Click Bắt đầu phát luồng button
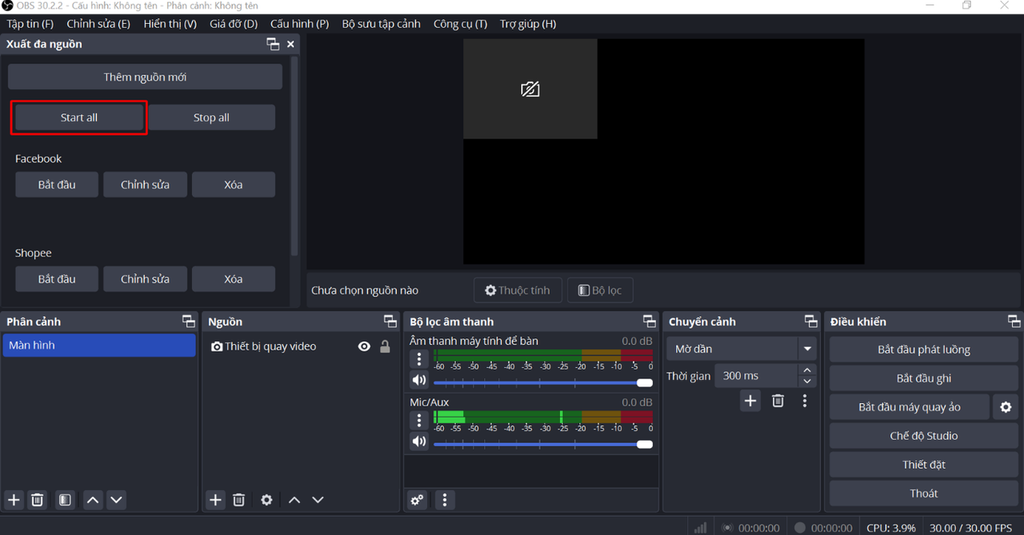This screenshot has width=1024, height=535. [x=923, y=349]
